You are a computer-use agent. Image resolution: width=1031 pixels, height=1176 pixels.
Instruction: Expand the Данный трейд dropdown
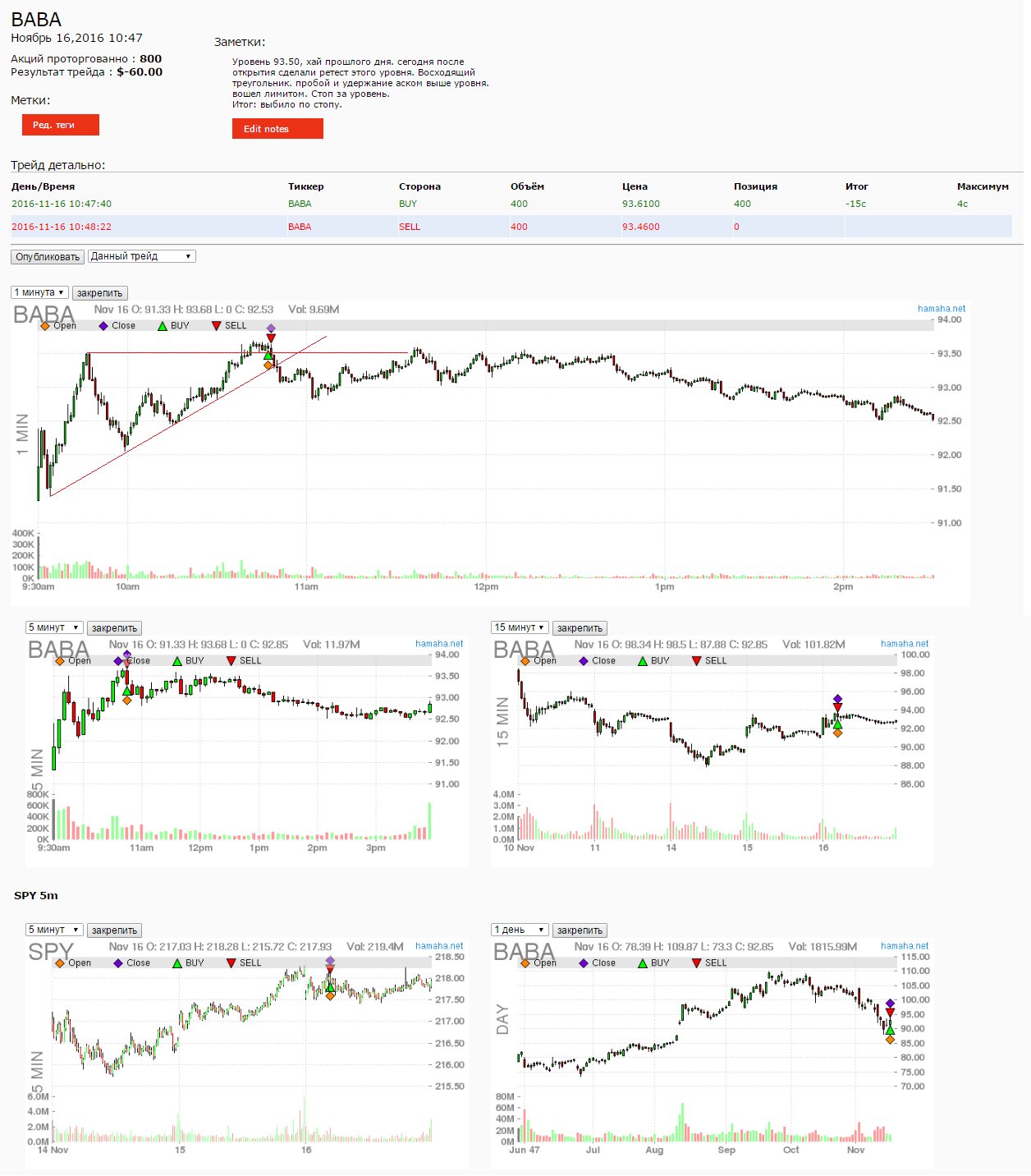(142, 256)
